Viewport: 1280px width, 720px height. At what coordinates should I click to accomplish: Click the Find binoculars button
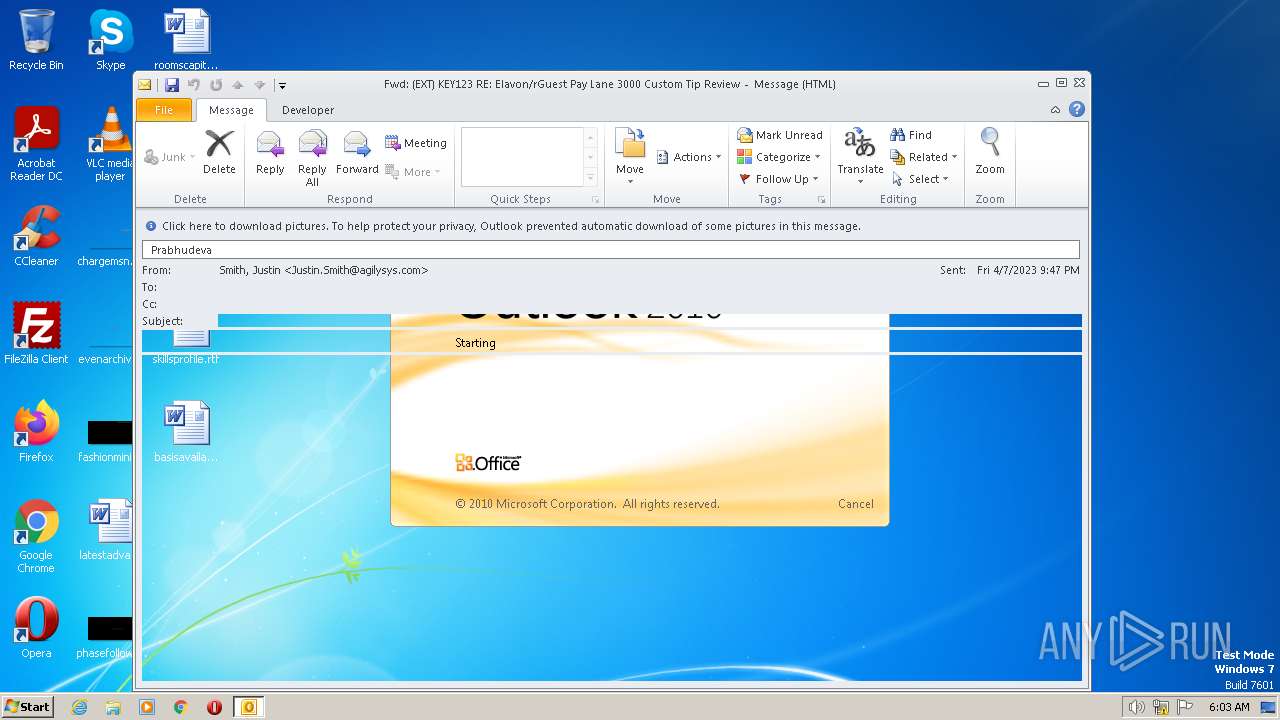tap(911, 135)
